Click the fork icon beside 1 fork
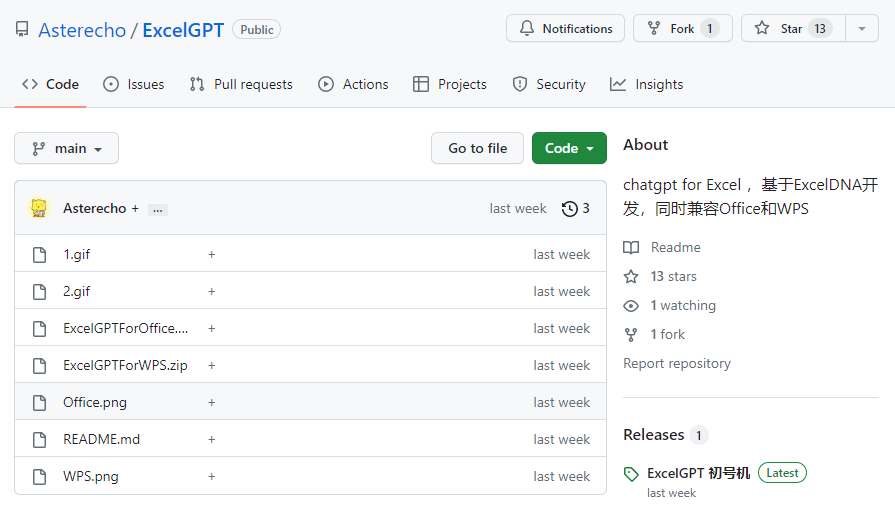The image size is (895, 508). point(631,335)
